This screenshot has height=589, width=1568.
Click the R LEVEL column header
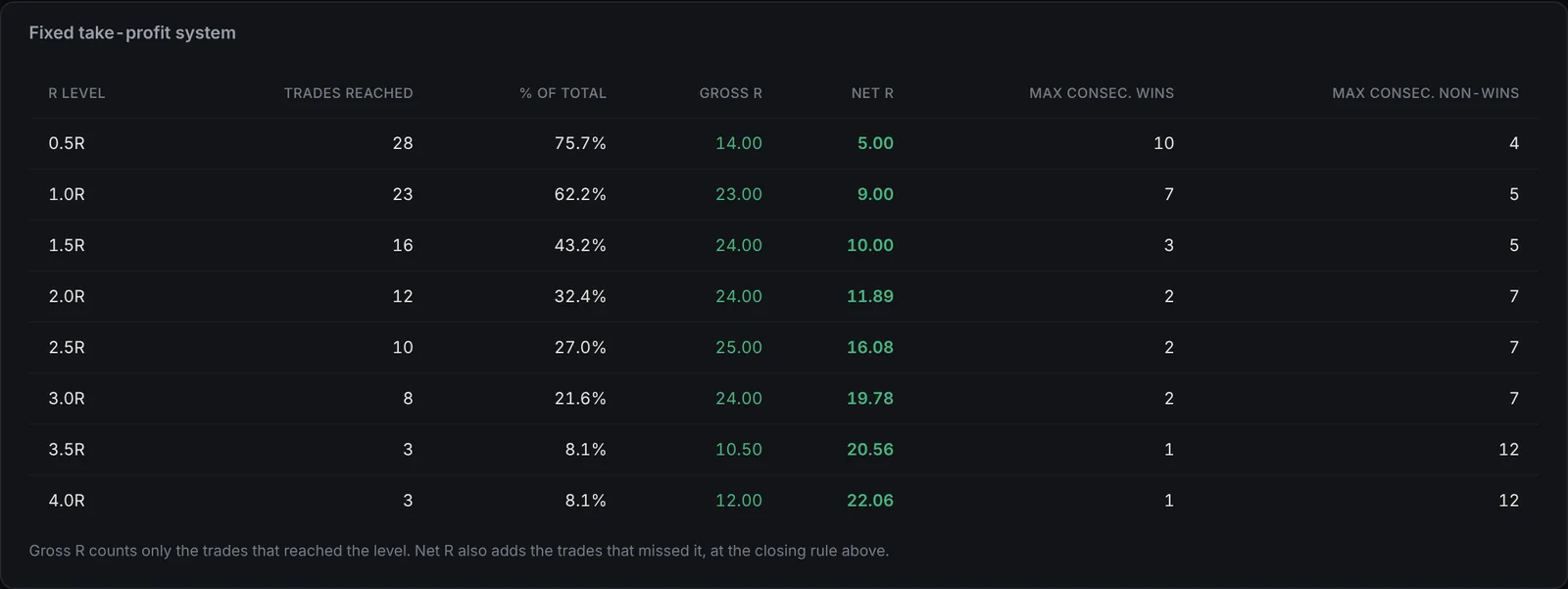click(x=76, y=93)
